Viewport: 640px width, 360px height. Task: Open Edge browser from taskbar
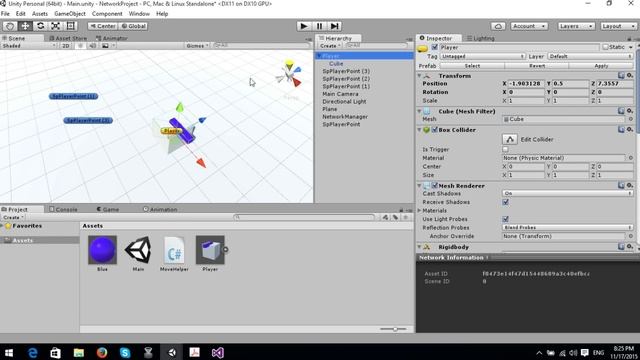pyautogui.click(x=32, y=352)
